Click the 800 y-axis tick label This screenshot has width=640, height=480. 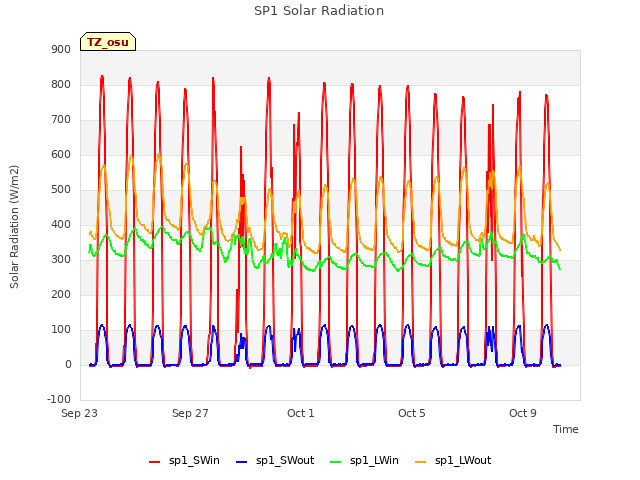tap(61, 84)
